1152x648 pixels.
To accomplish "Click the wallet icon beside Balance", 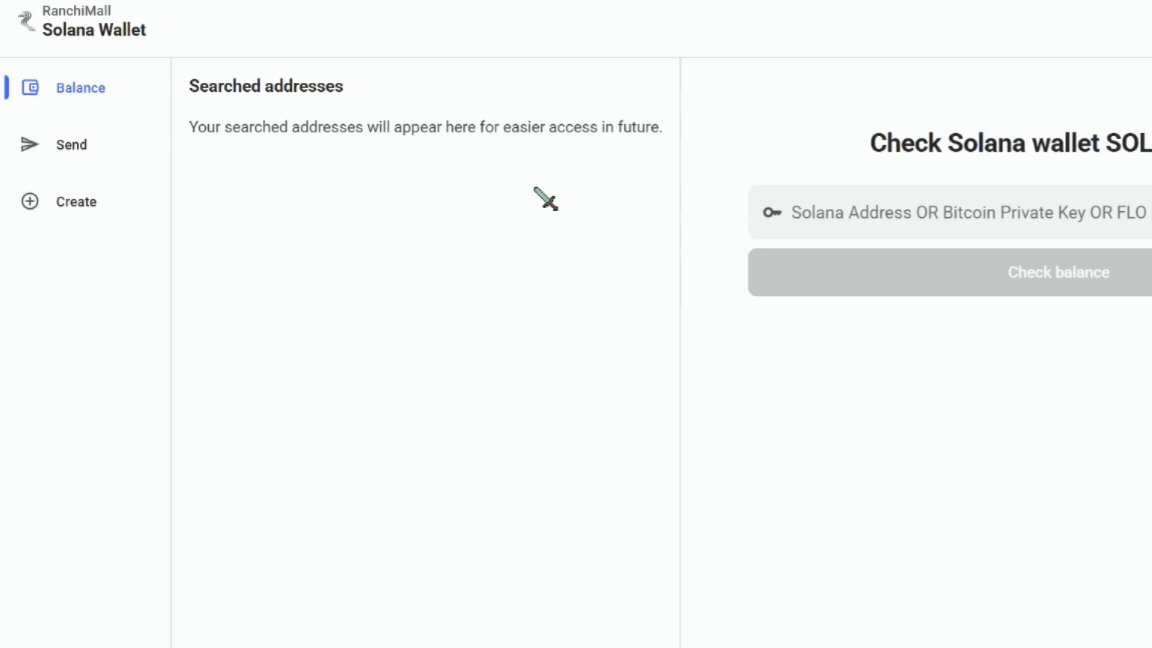I will tap(30, 88).
